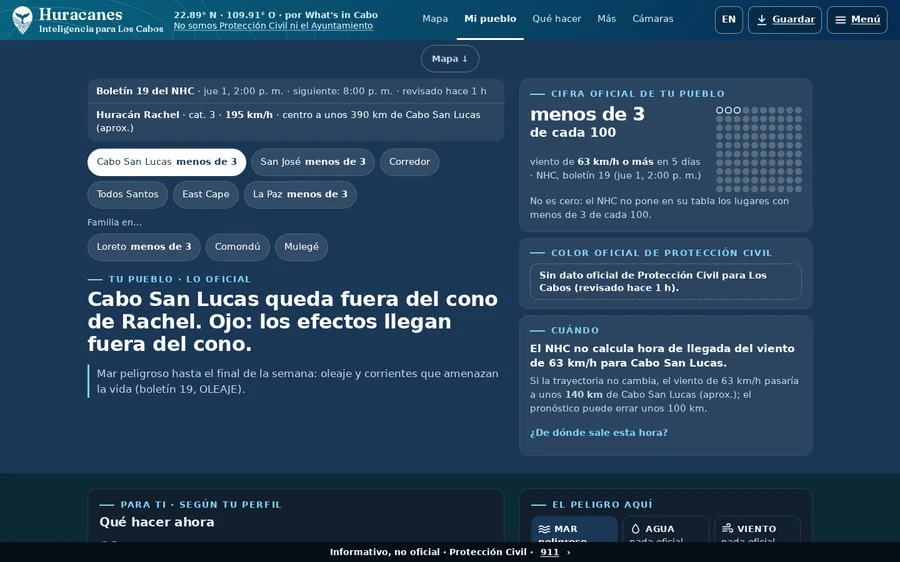Click the 'Familia en...' label
900x562 pixels.
point(114,222)
